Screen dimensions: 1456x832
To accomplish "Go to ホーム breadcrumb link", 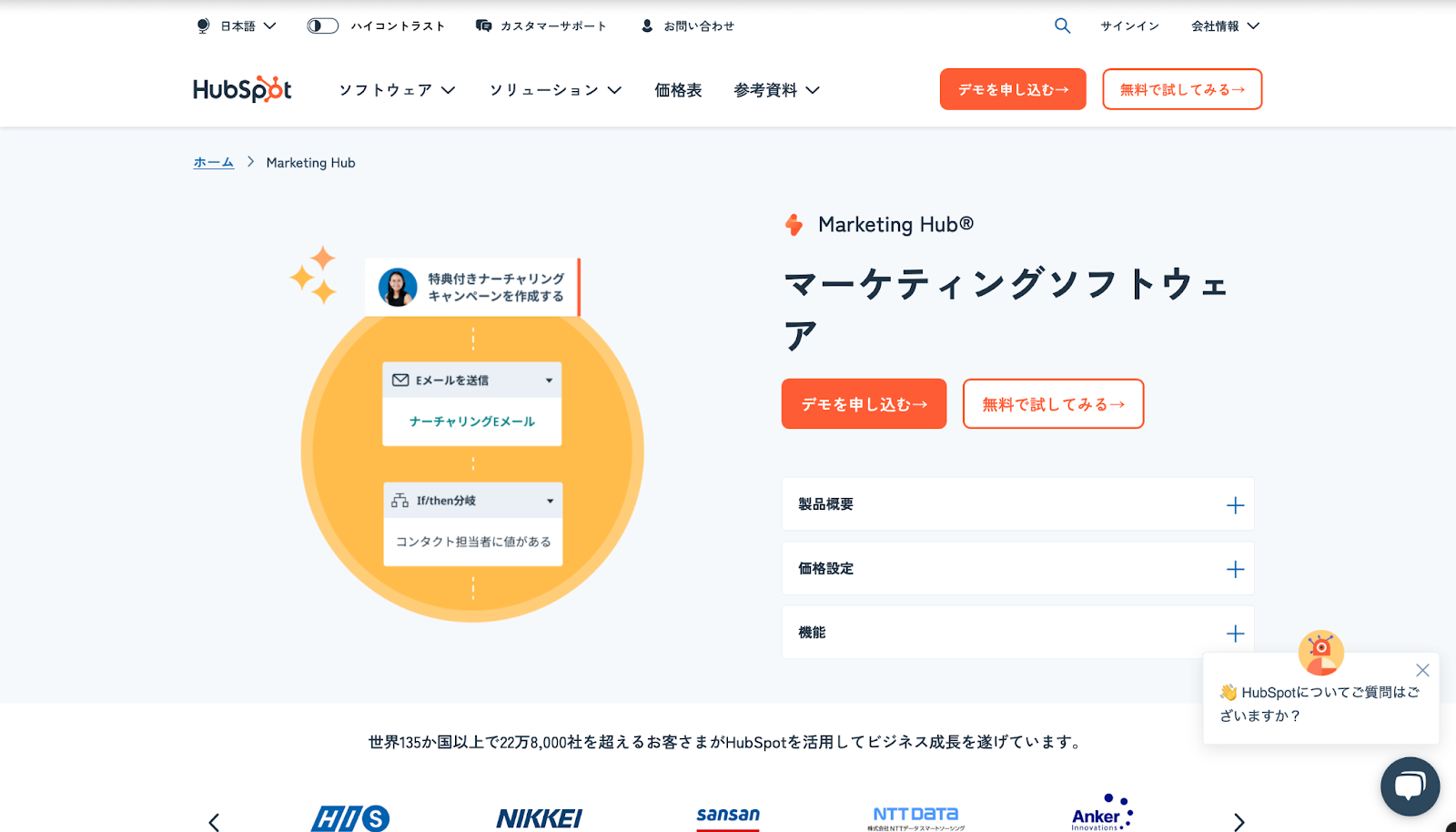I will click(x=214, y=162).
